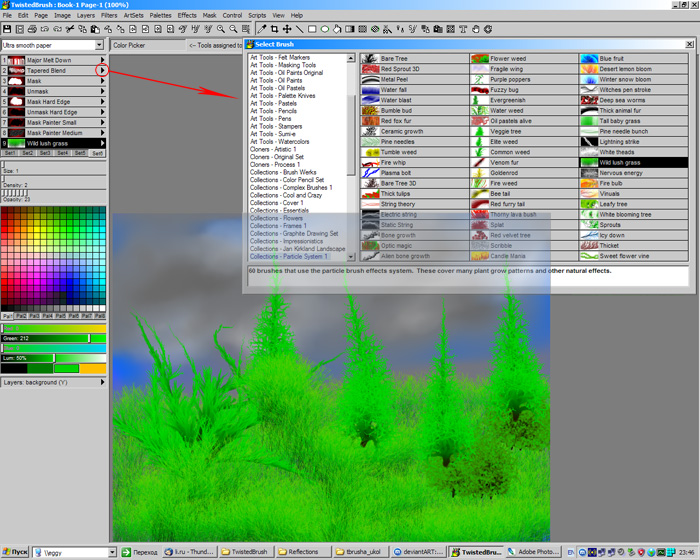The image size is (700, 560).
Task: Select Collections - Particle System 1 category
Action: point(288,256)
